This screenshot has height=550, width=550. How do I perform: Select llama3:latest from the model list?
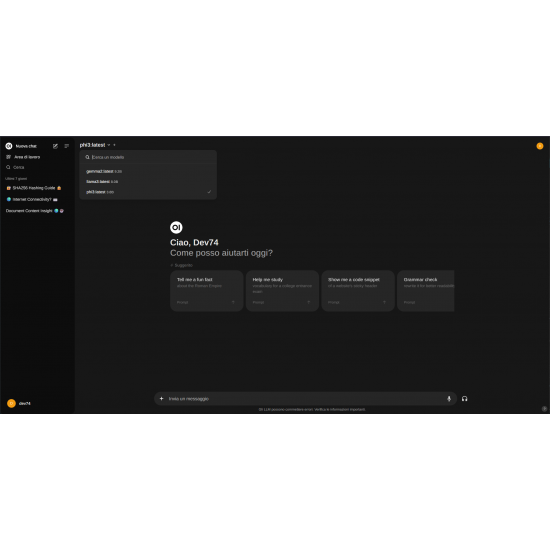pos(148,182)
